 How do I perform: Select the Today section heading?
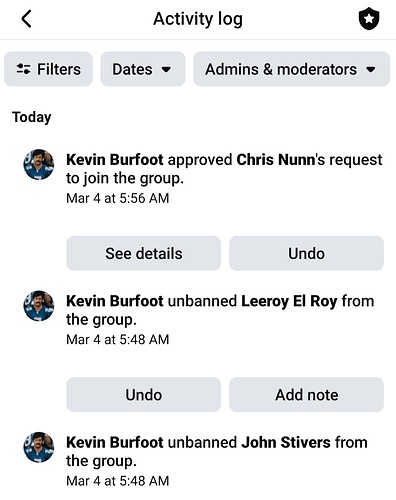tap(32, 117)
